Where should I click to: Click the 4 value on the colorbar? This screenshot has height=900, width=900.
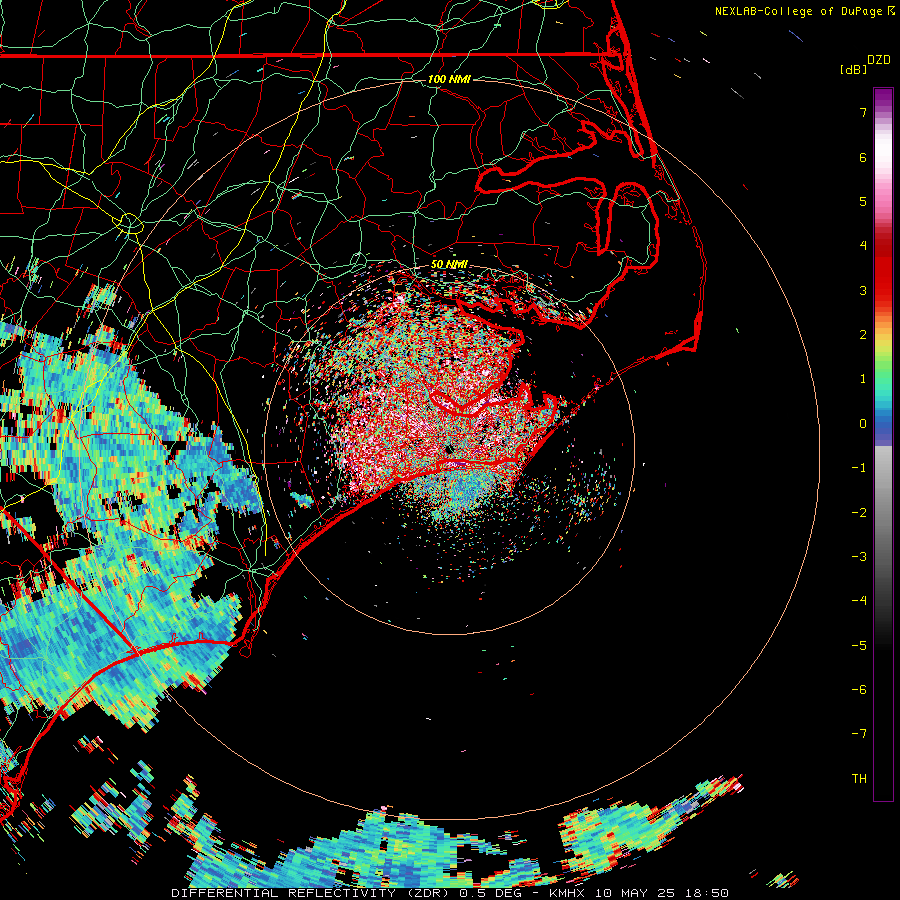(863, 246)
